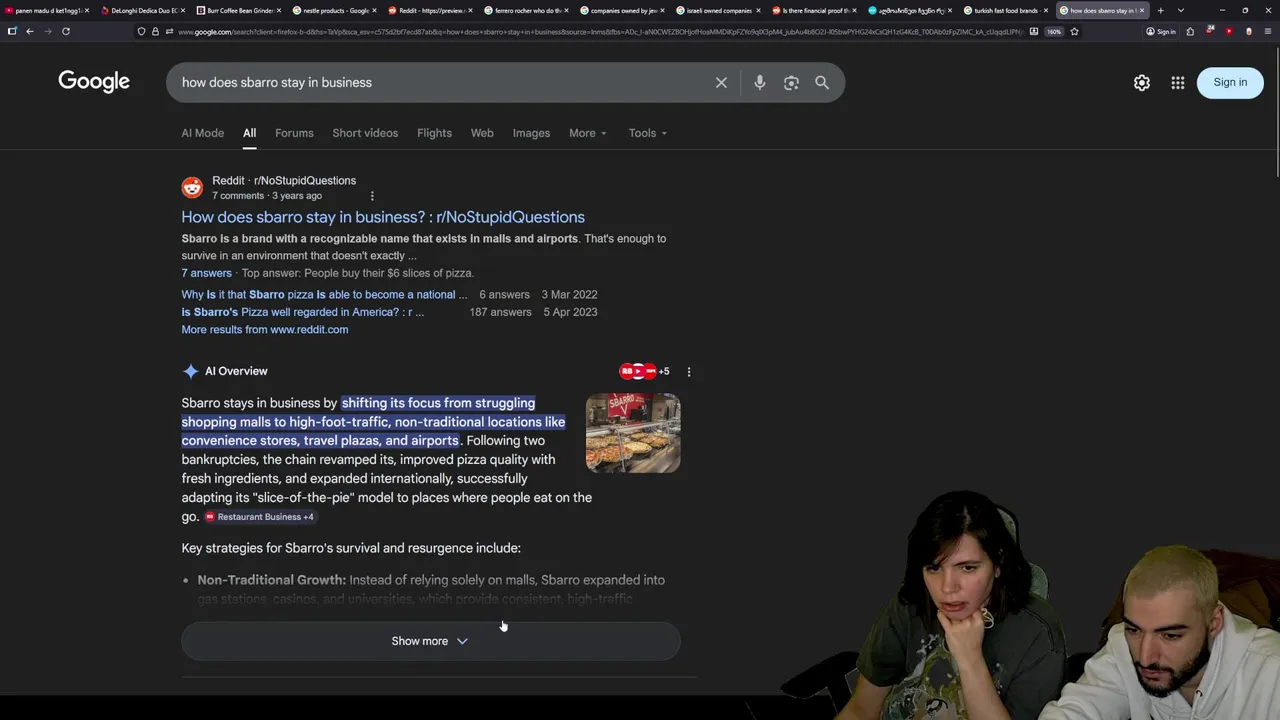Screen dimensions: 1280x720
Task: Reload the page with refresh icon
Action: tap(66, 31)
